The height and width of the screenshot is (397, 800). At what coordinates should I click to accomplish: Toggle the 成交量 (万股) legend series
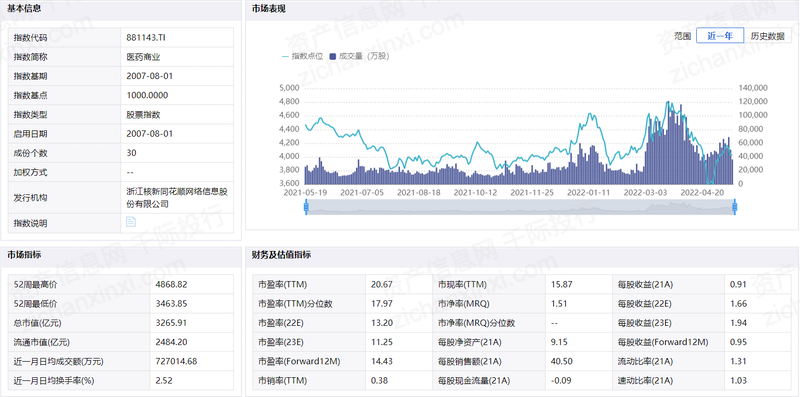(360, 56)
